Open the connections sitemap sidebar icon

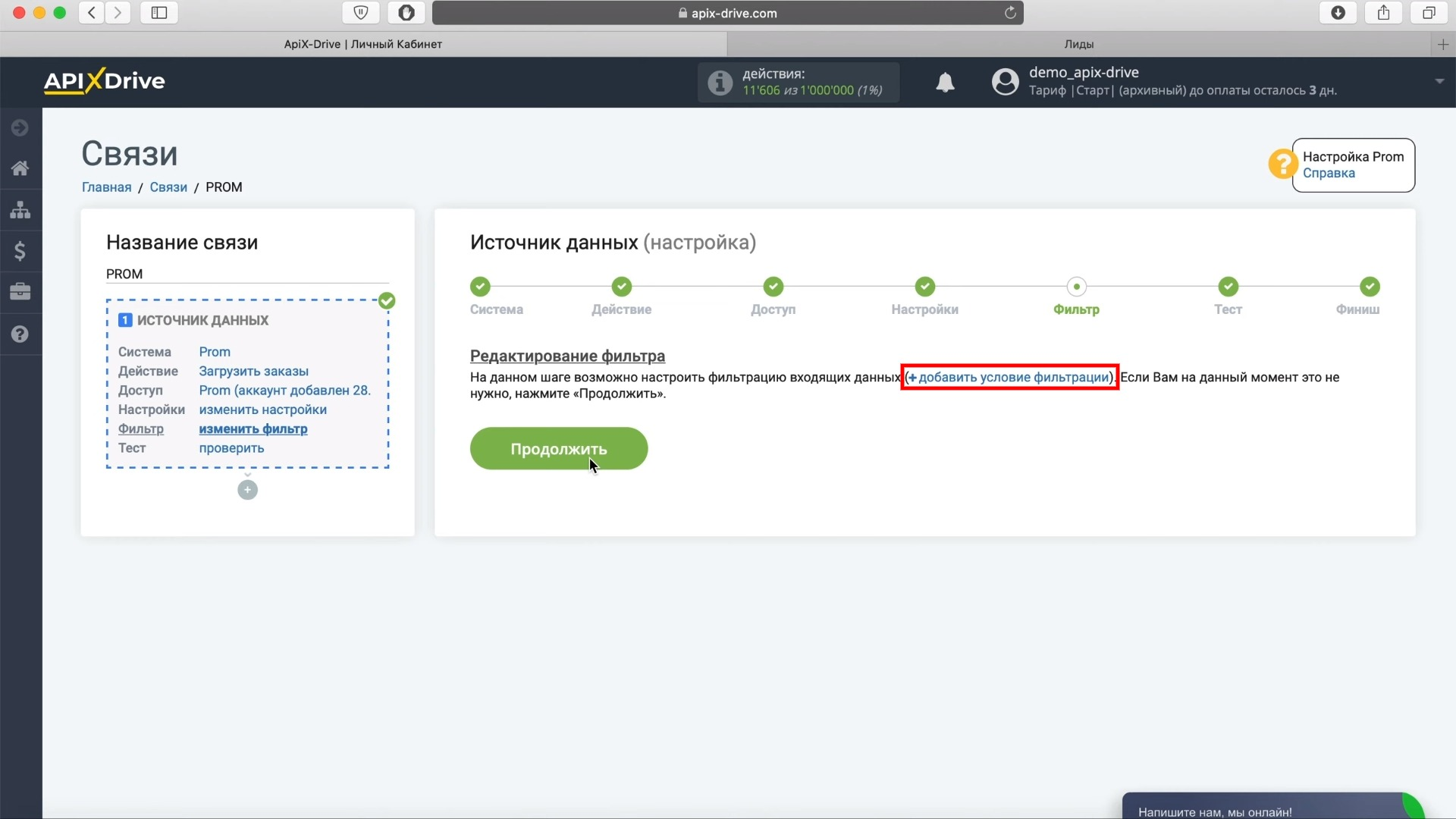[20, 209]
